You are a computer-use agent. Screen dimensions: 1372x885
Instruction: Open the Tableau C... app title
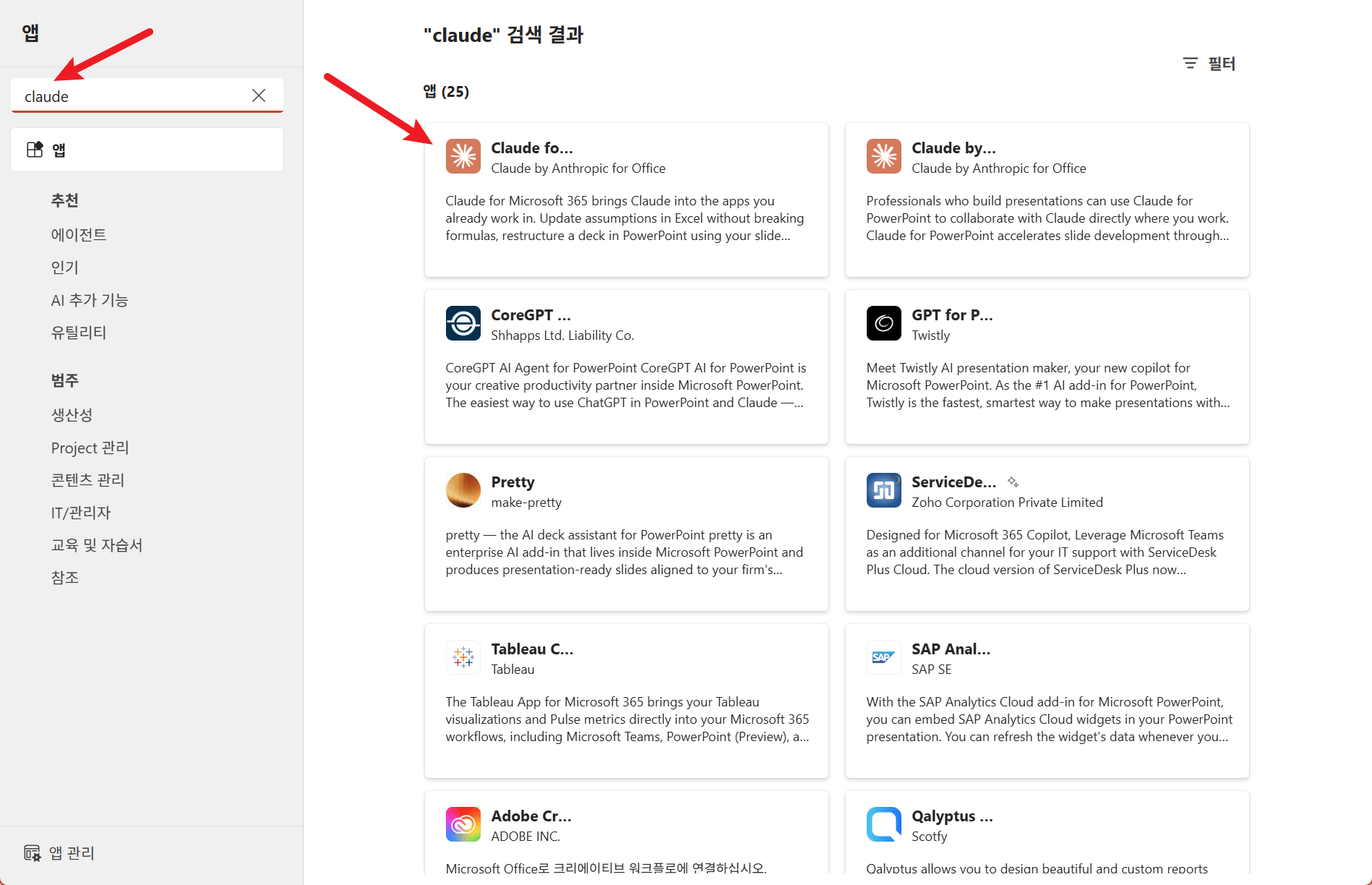[532, 649]
